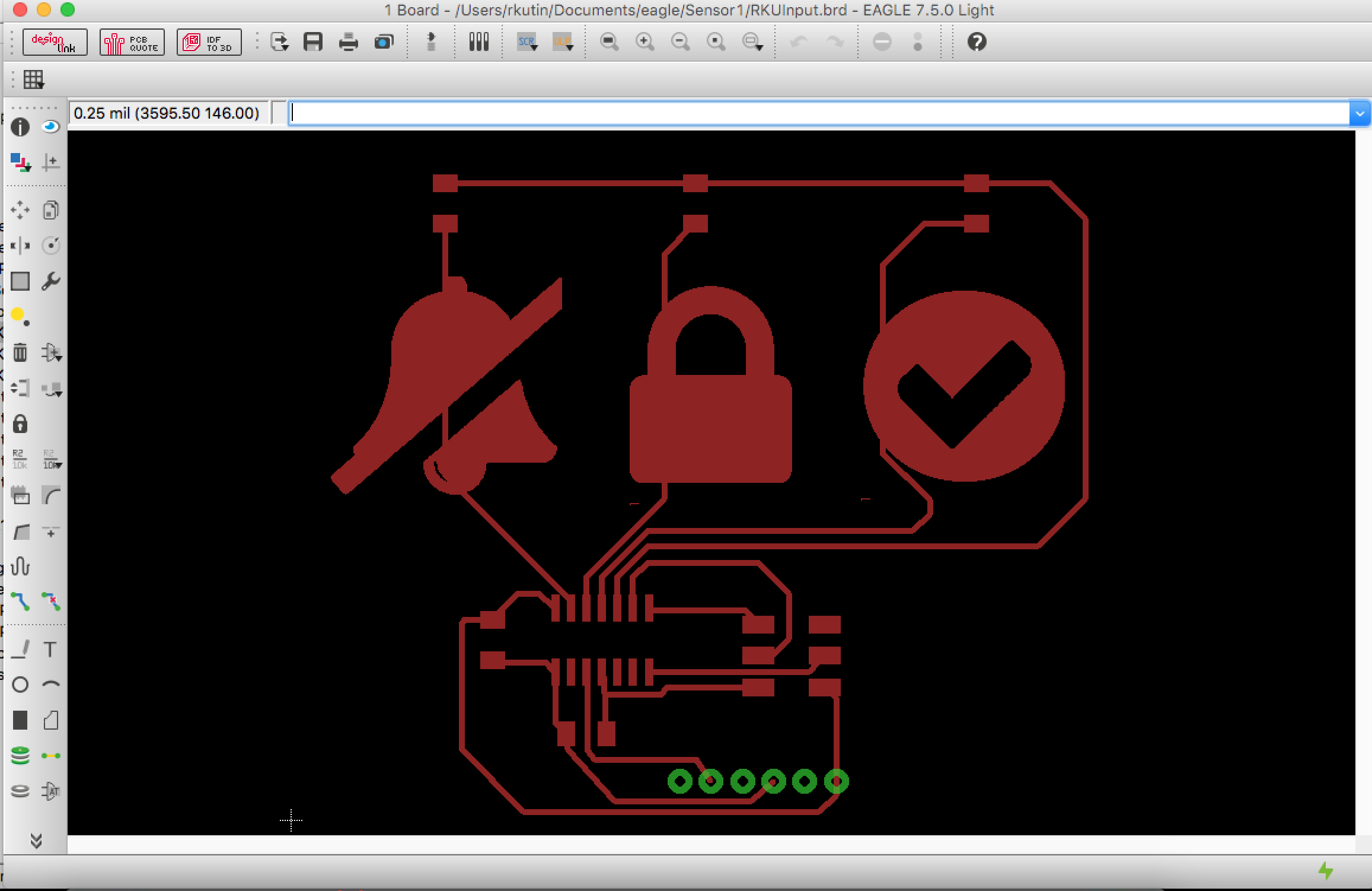Image resolution: width=1372 pixels, height=891 pixels.
Task: Click the leftmost green via pad
Action: pyautogui.click(x=679, y=781)
